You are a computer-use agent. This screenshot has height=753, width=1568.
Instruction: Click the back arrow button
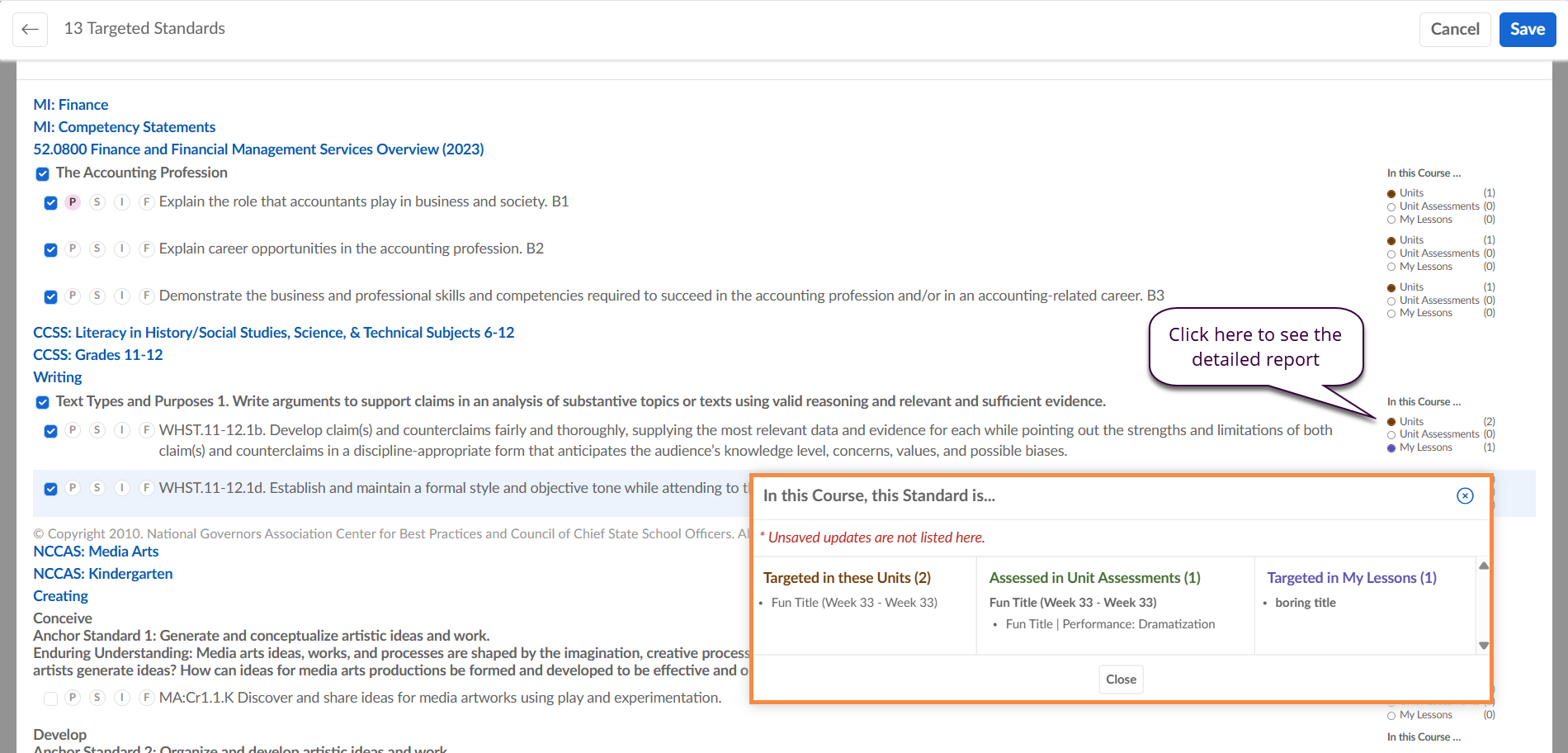click(30, 29)
